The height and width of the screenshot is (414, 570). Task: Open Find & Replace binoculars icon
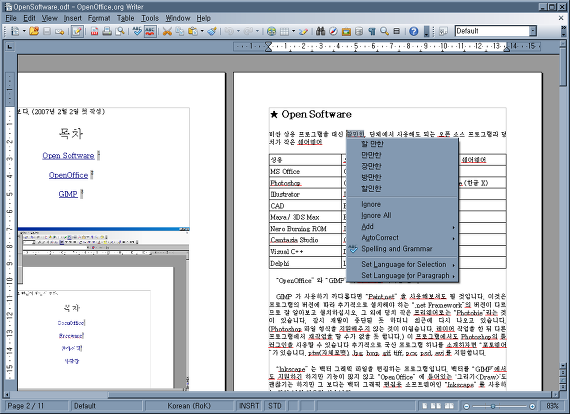coord(320,32)
